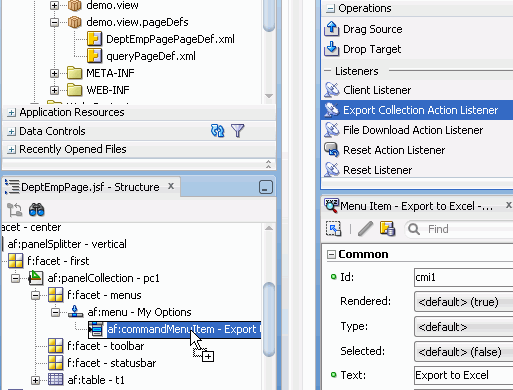Click the Structure panel scroll up arrow
513x390 pixels.
tap(269, 229)
